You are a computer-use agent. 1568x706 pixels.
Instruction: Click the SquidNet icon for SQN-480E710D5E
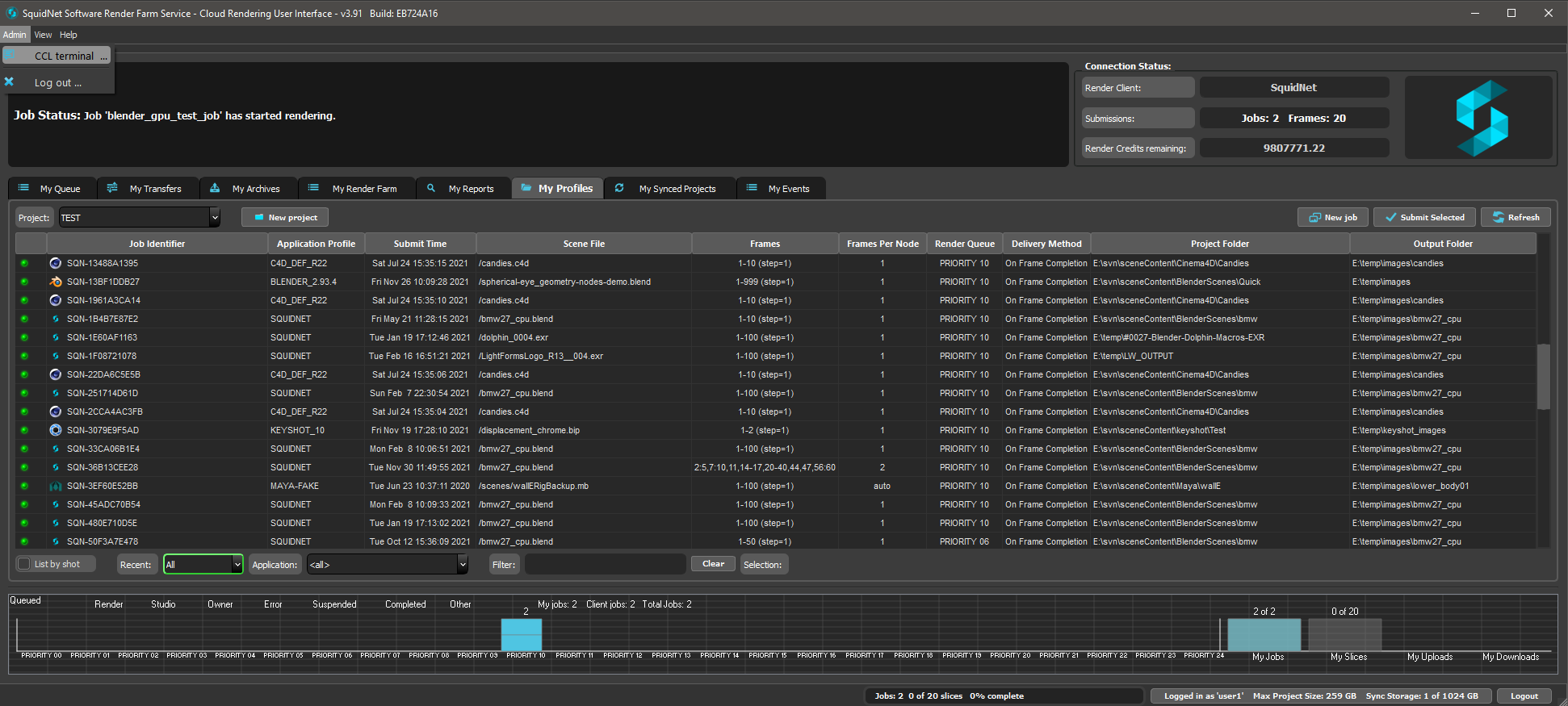coord(55,523)
